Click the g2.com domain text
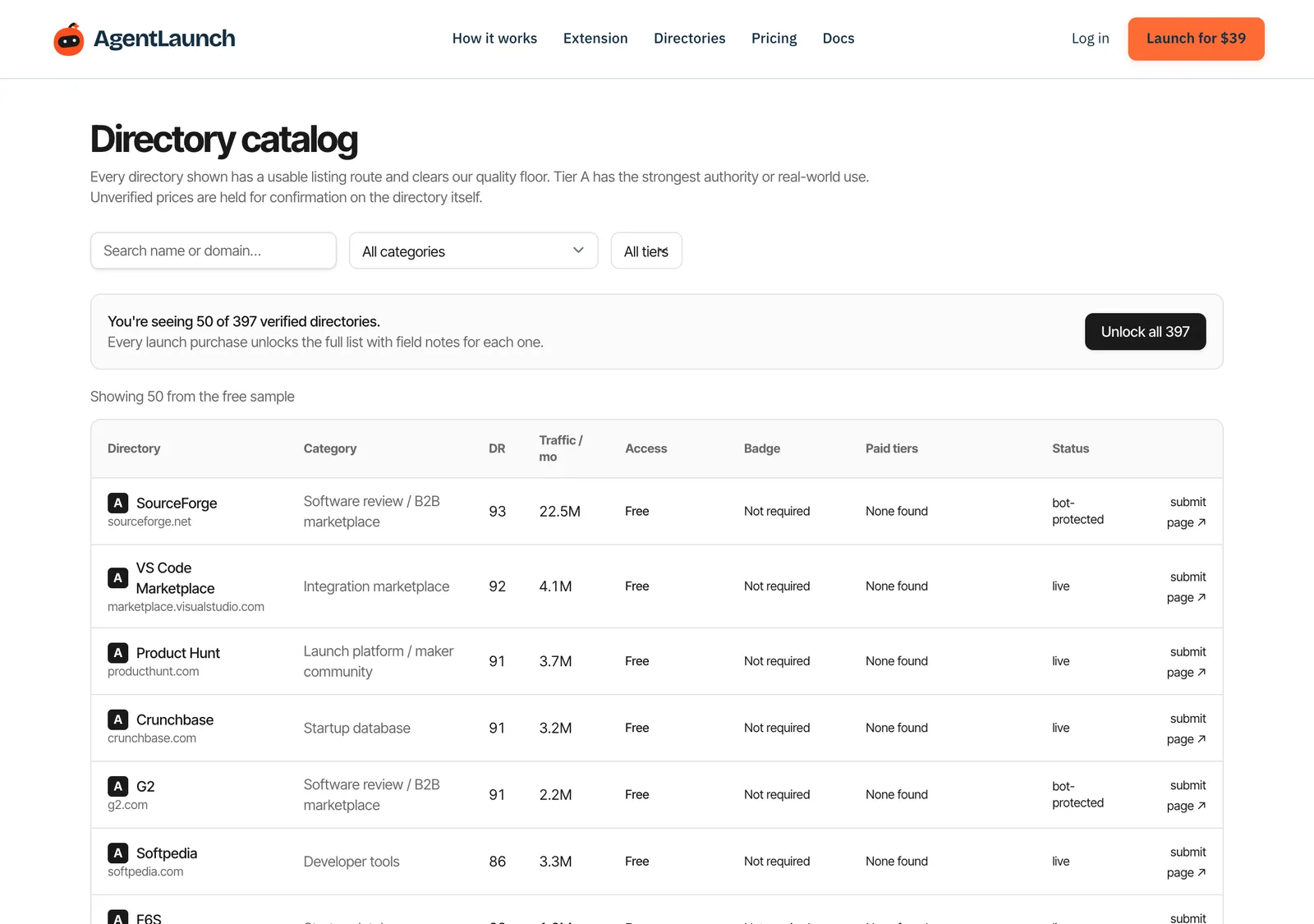 tap(128, 805)
